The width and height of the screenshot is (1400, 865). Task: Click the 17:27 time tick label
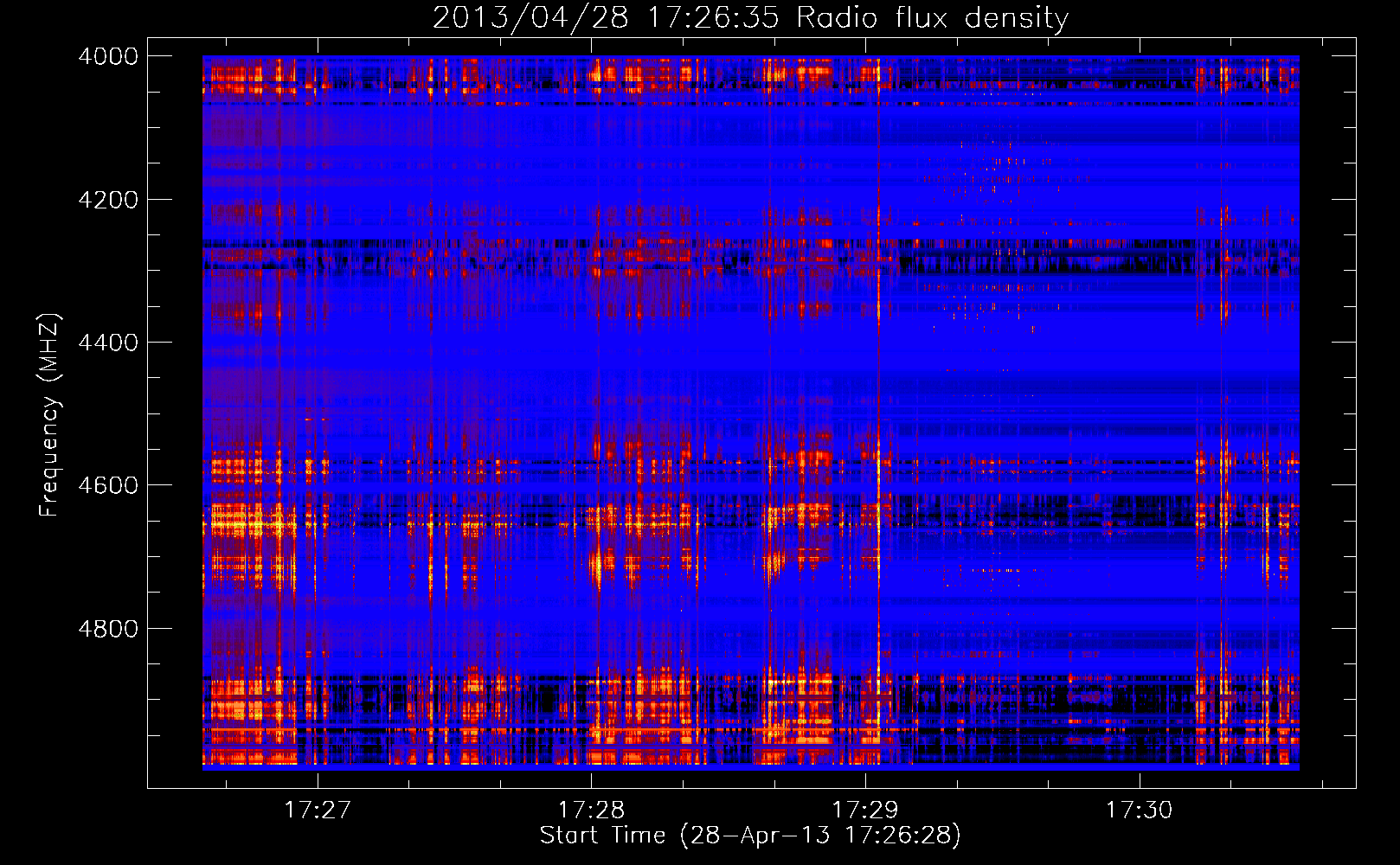coord(318,810)
